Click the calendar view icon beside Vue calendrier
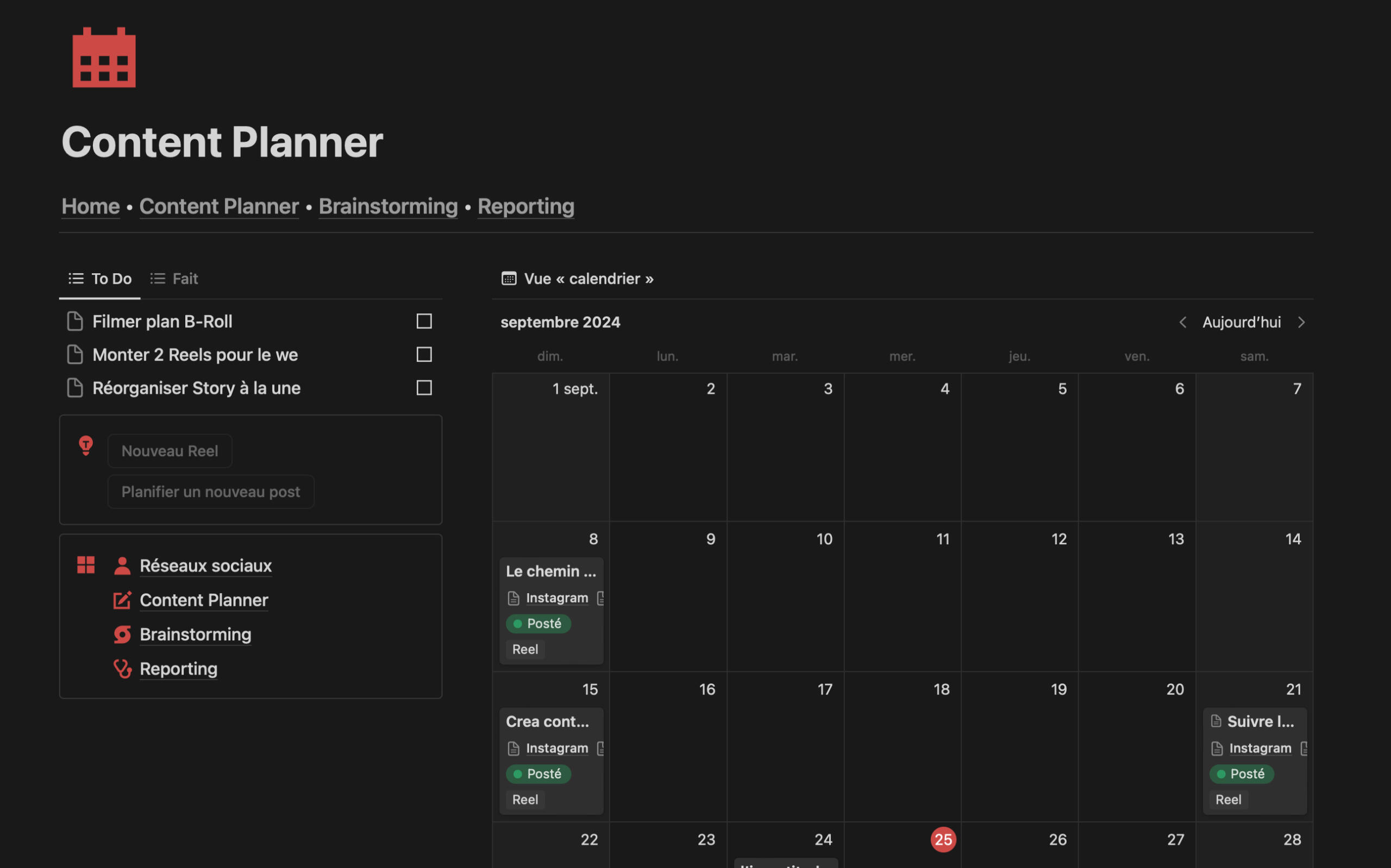This screenshot has width=1391, height=868. click(509, 279)
